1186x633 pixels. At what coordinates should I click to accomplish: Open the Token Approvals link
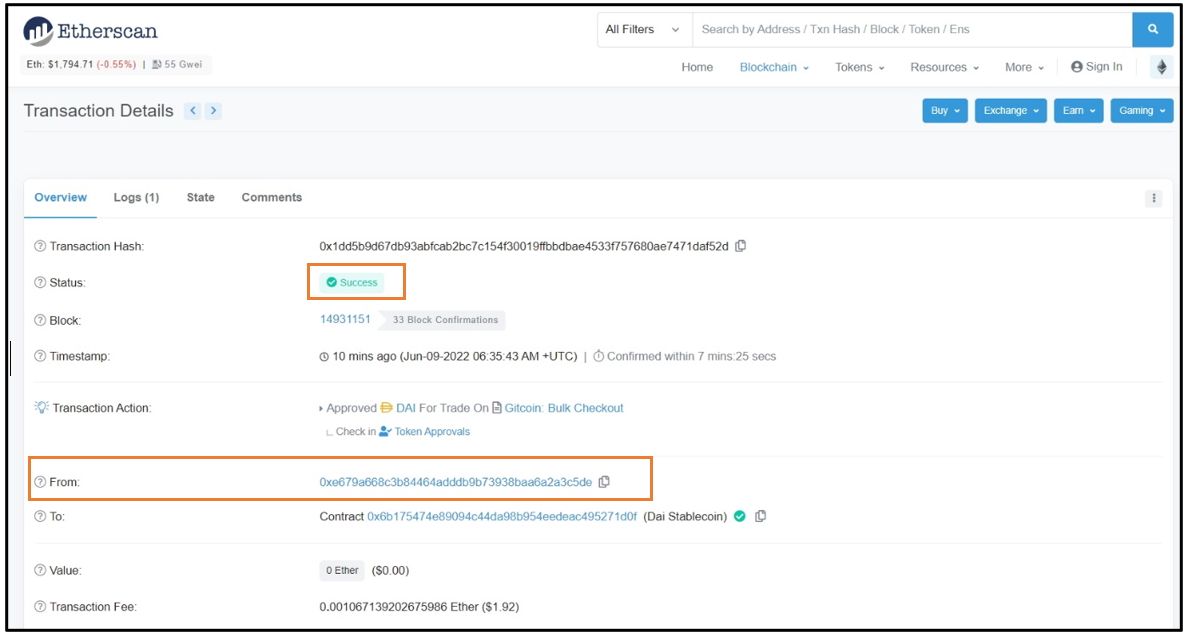pyautogui.click(x=431, y=432)
